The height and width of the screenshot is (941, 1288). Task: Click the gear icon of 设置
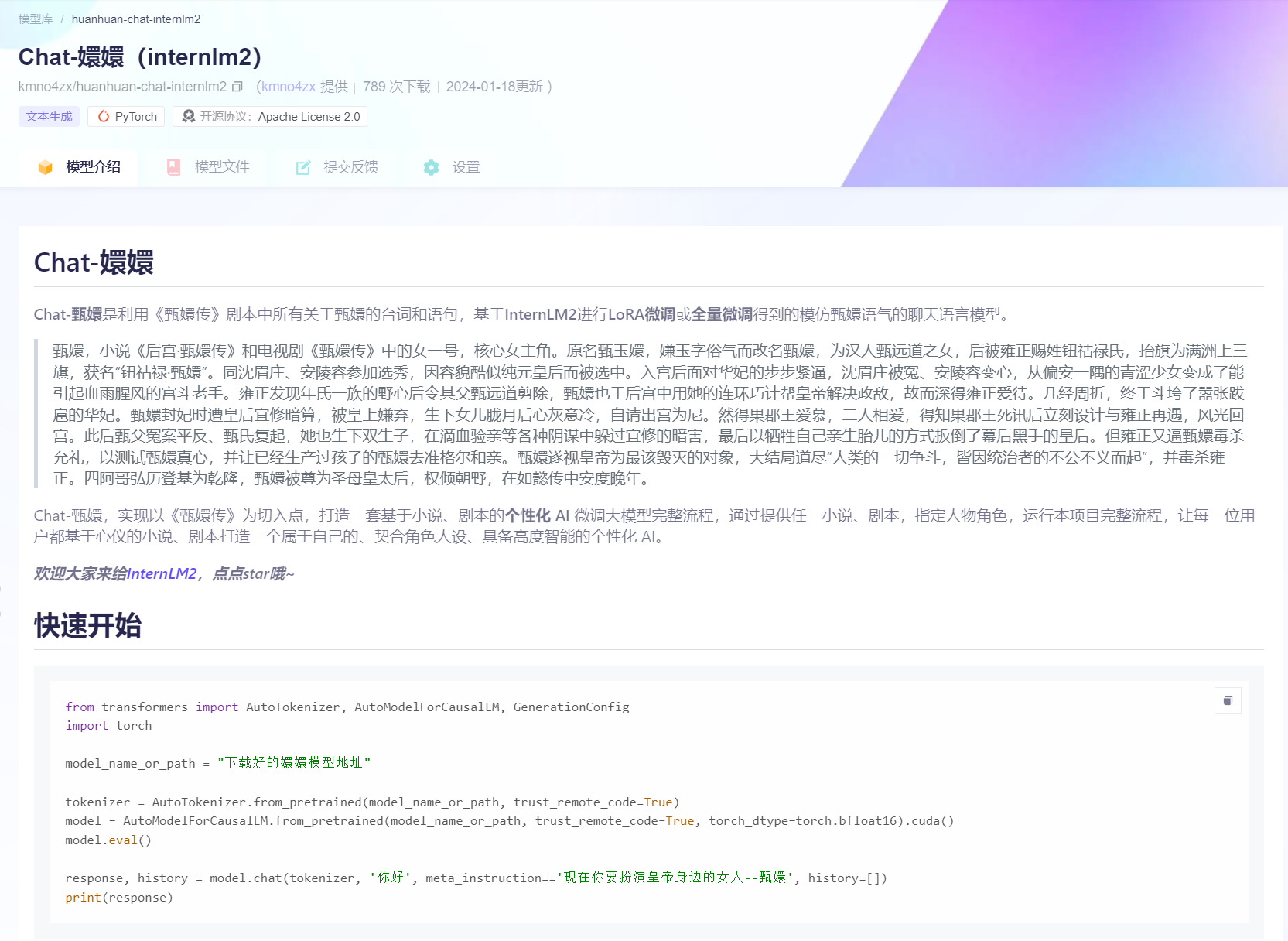click(x=432, y=167)
